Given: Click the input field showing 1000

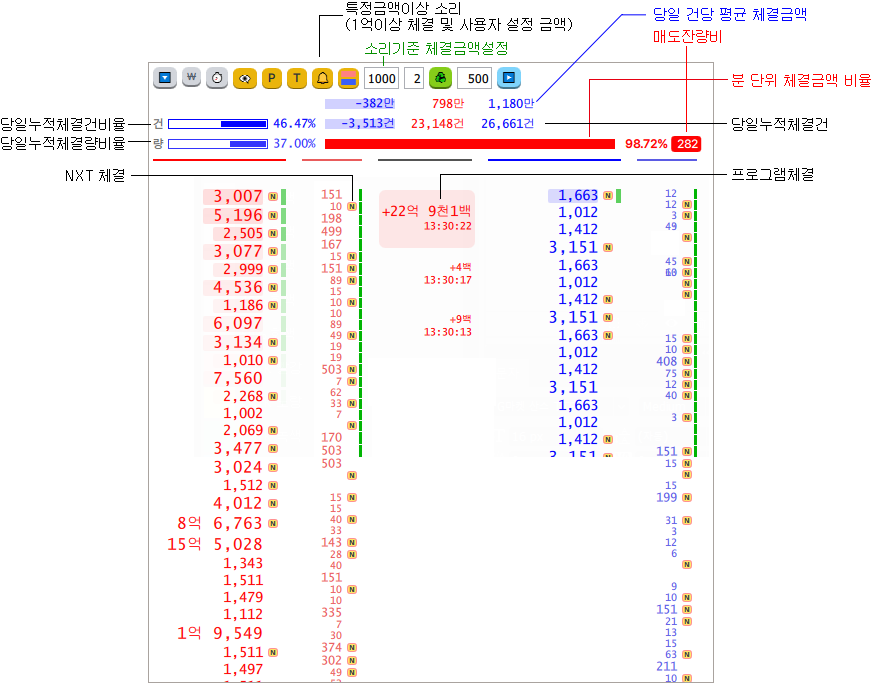Looking at the screenshot, I should point(381,79).
